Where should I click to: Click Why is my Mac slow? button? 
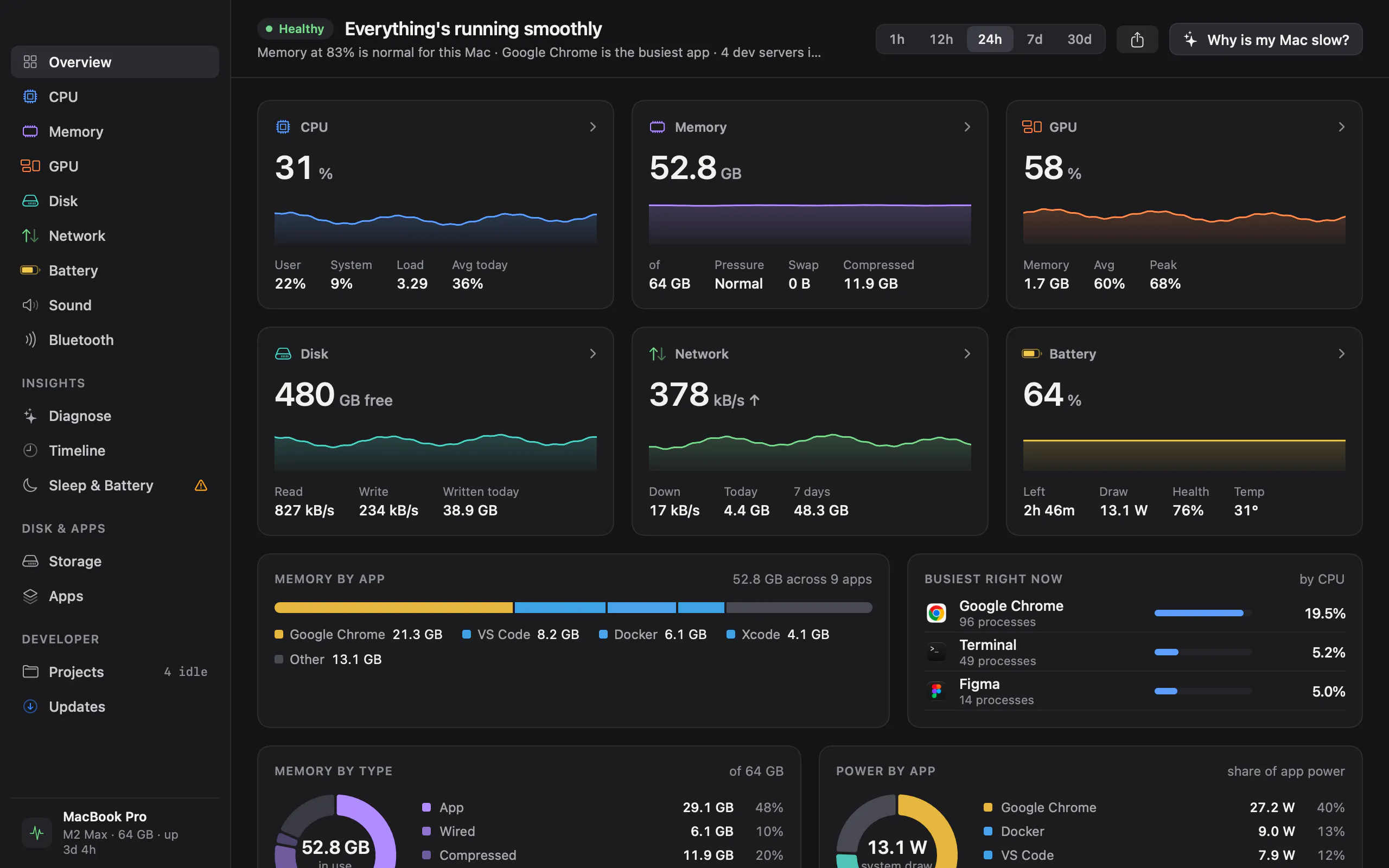pyautogui.click(x=1266, y=39)
